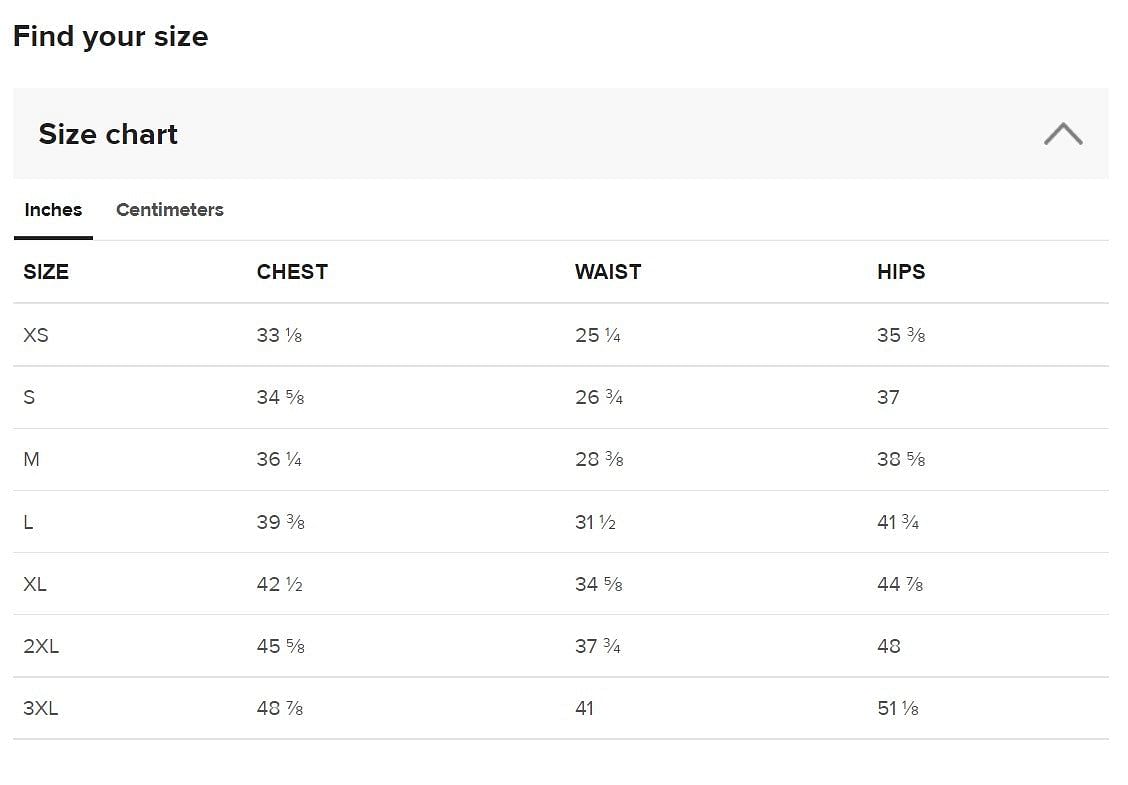Image resolution: width=1128 pixels, height=785 pixels.
Task: Click the 2XL hips value 48
Action: coord(889,646)
